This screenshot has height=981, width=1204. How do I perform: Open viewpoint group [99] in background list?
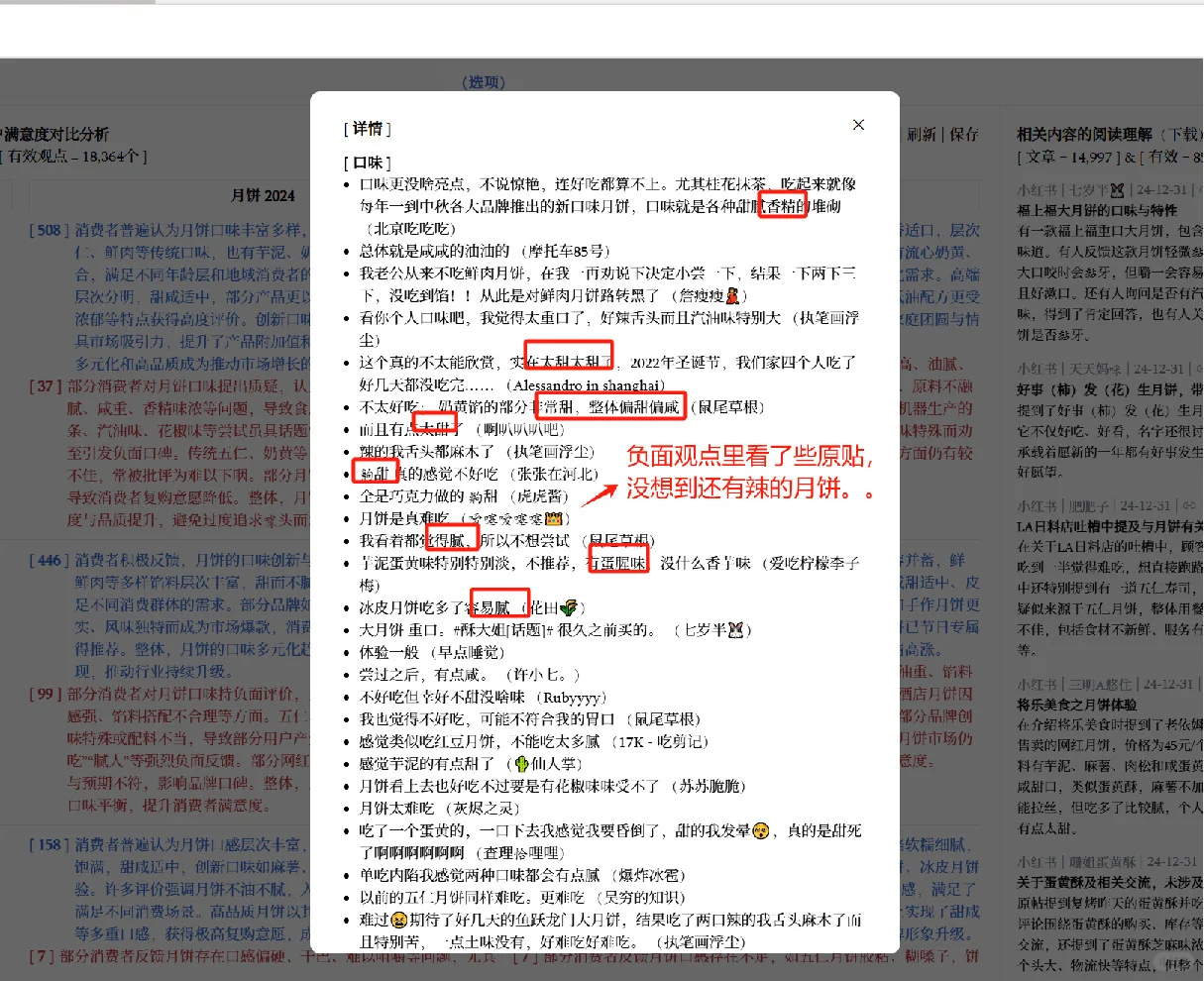46,694
